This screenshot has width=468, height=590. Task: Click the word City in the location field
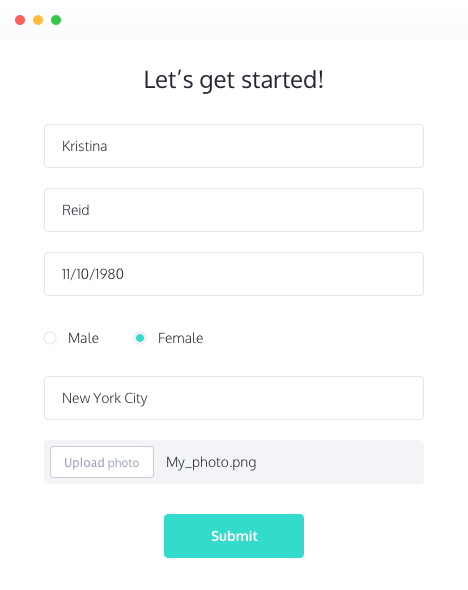click(136, 398)
